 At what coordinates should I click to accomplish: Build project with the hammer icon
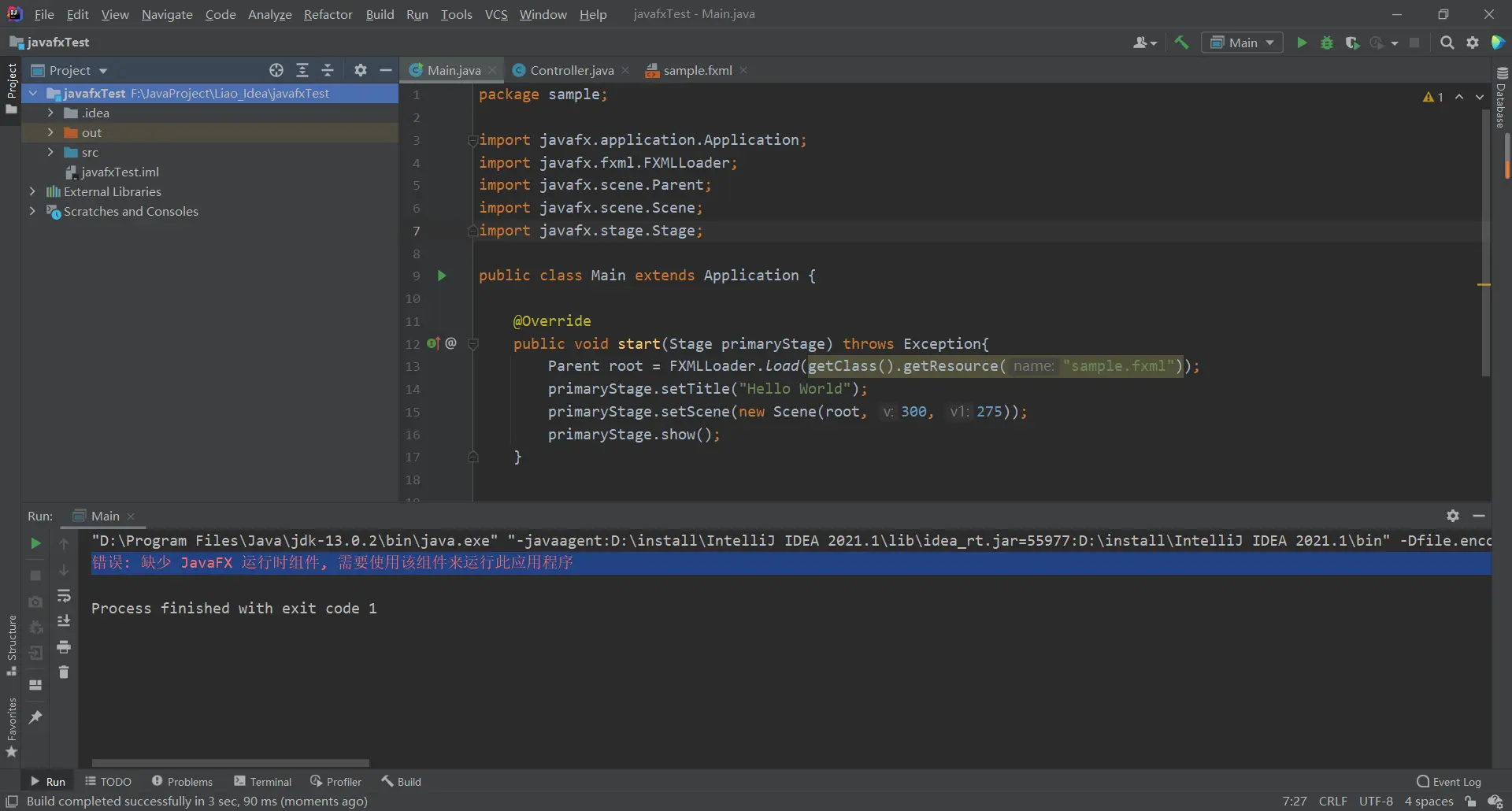pyautogui.click(x=1181, y=43)
